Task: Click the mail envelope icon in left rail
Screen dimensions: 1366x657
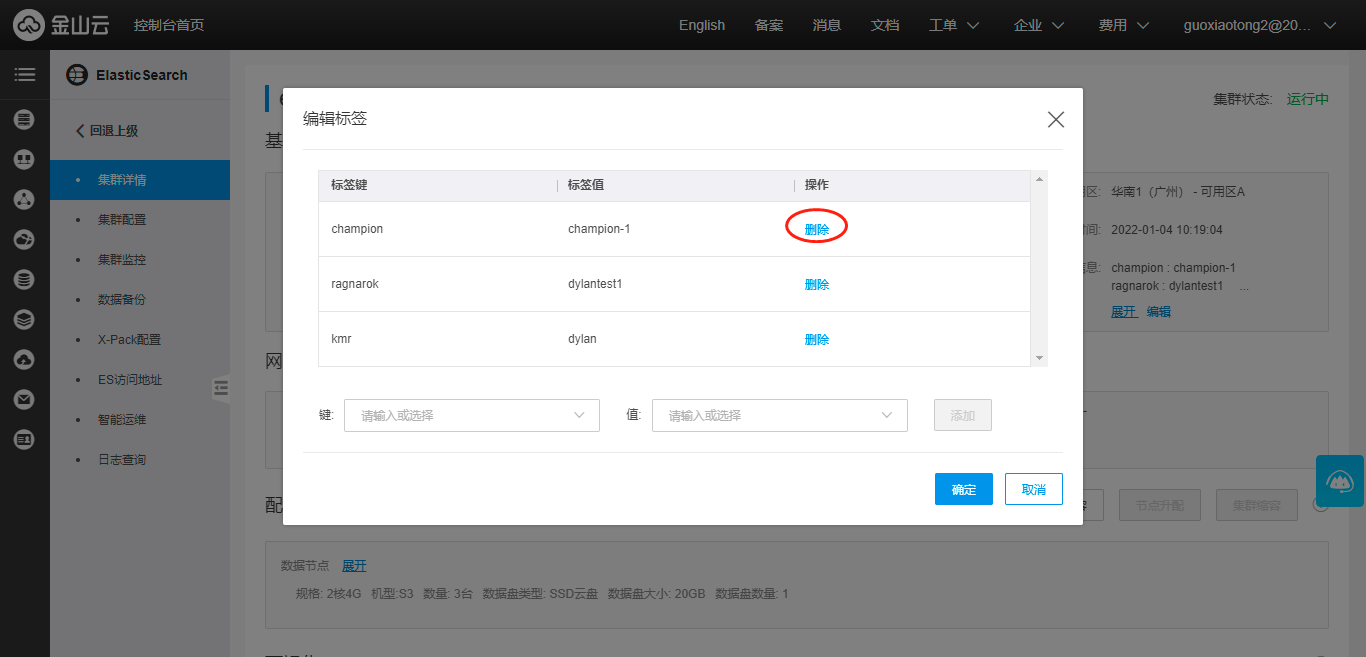Action: [25, 399]
